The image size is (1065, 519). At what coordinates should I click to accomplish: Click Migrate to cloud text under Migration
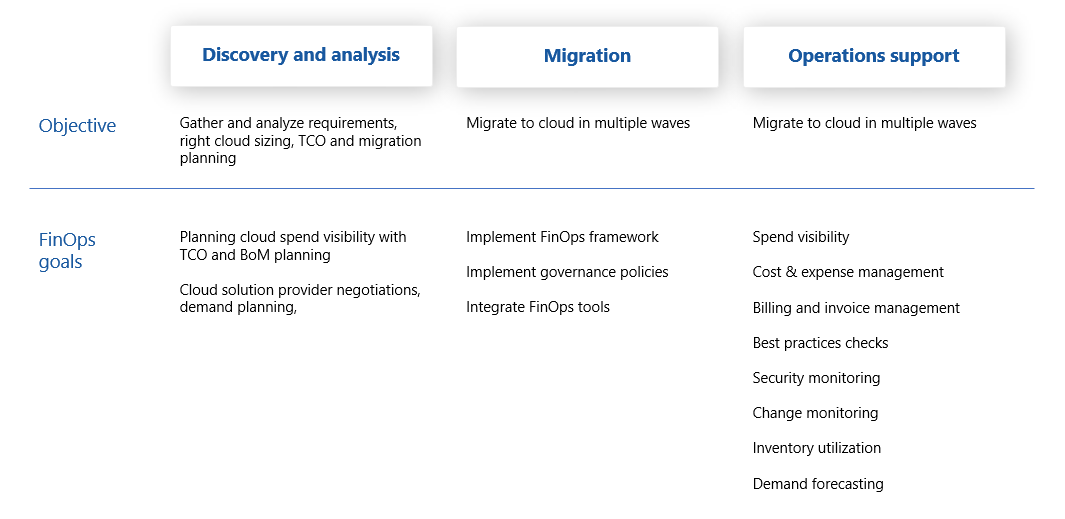[x=578, y=123]
